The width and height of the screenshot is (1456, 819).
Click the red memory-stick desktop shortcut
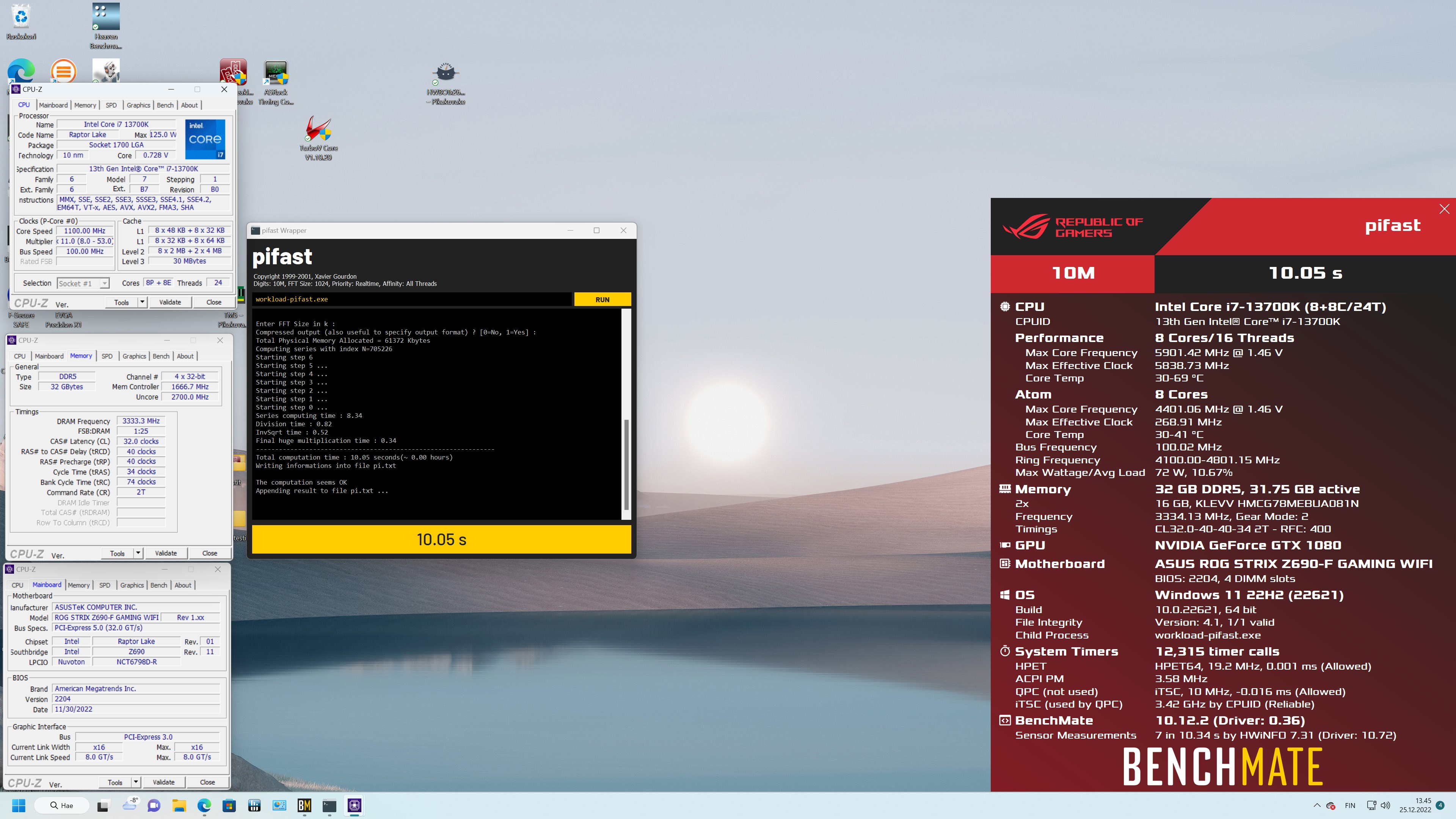coord(233,72)
